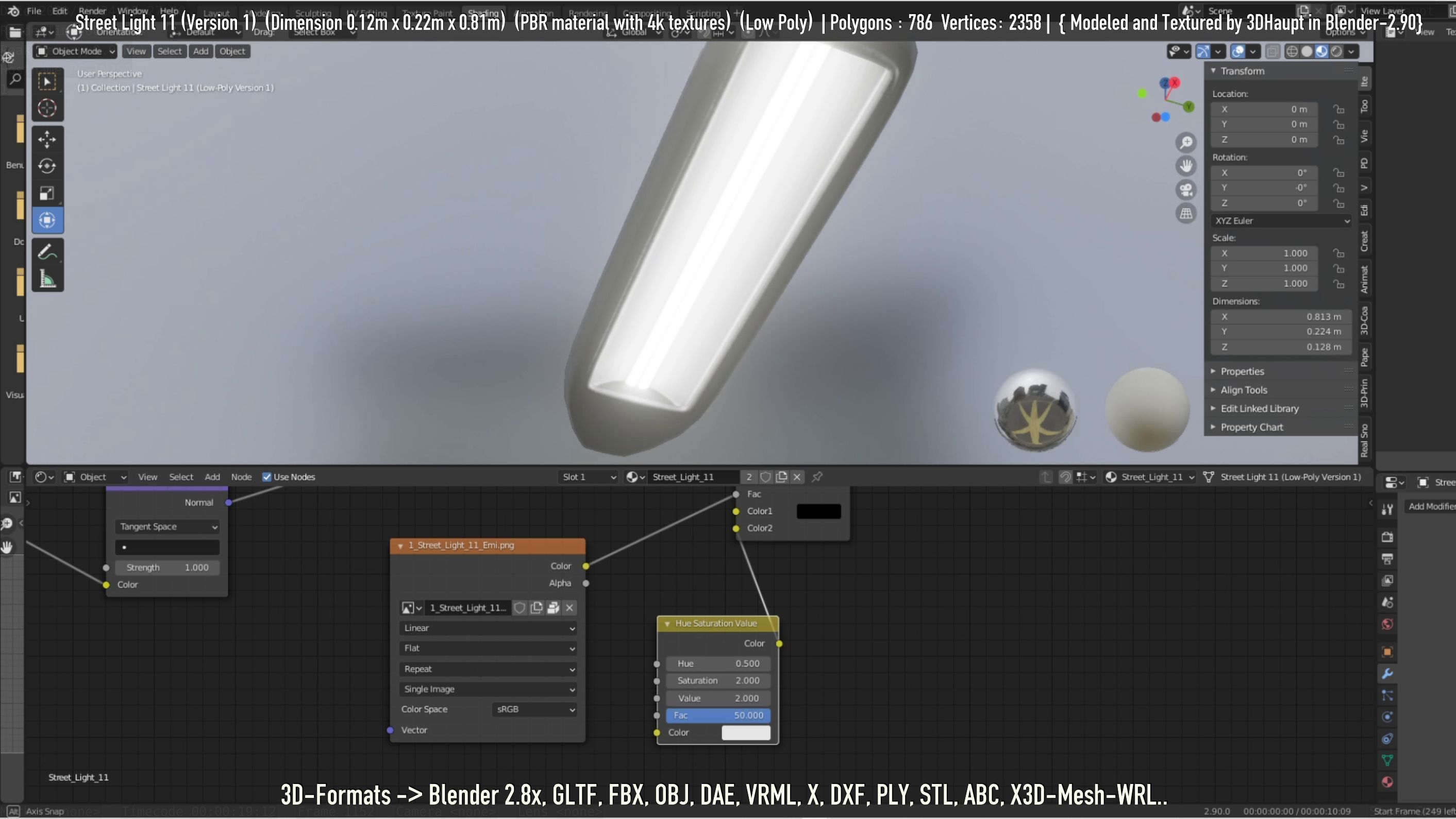Click the viewport zoom magnifier icon
The image size is (1456, 819).
click(x=1186, y=142)
